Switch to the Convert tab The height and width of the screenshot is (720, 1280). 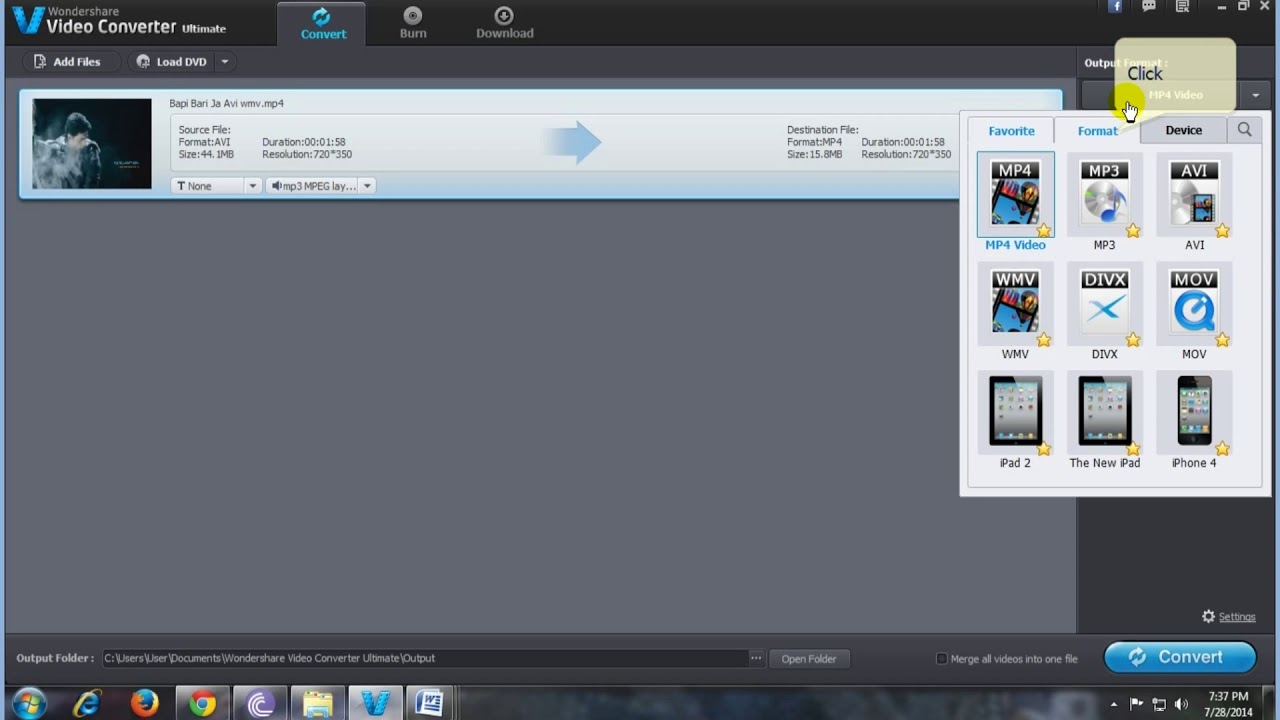pyautogui.click(x=323, y=24)
